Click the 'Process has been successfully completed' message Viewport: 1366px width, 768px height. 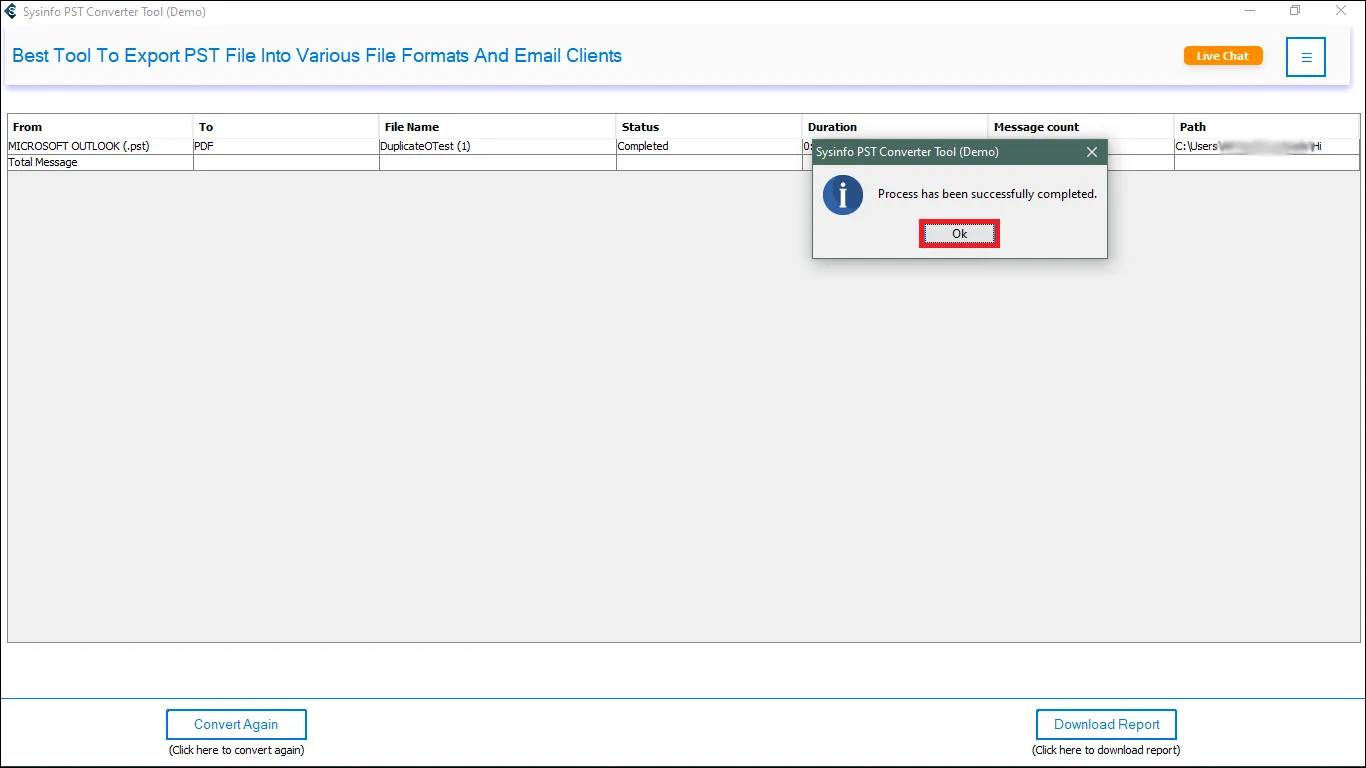[987, 194]
